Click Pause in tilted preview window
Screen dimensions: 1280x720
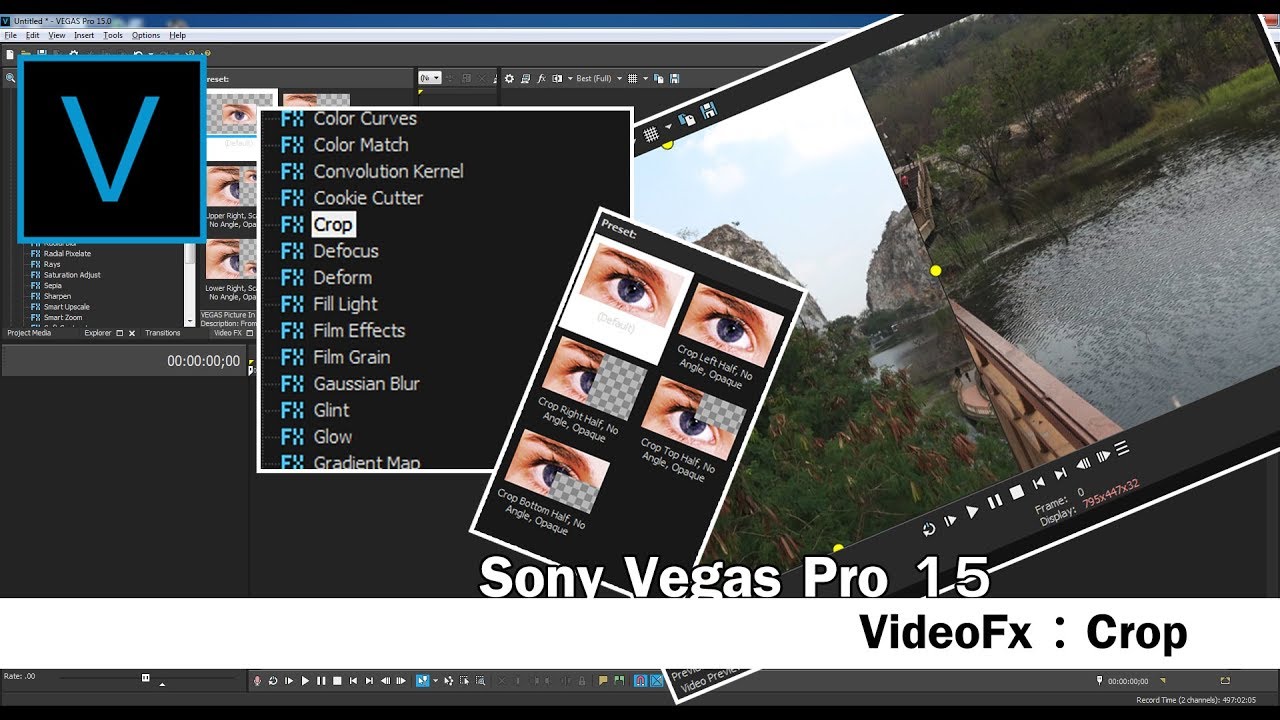click(995, 501)
